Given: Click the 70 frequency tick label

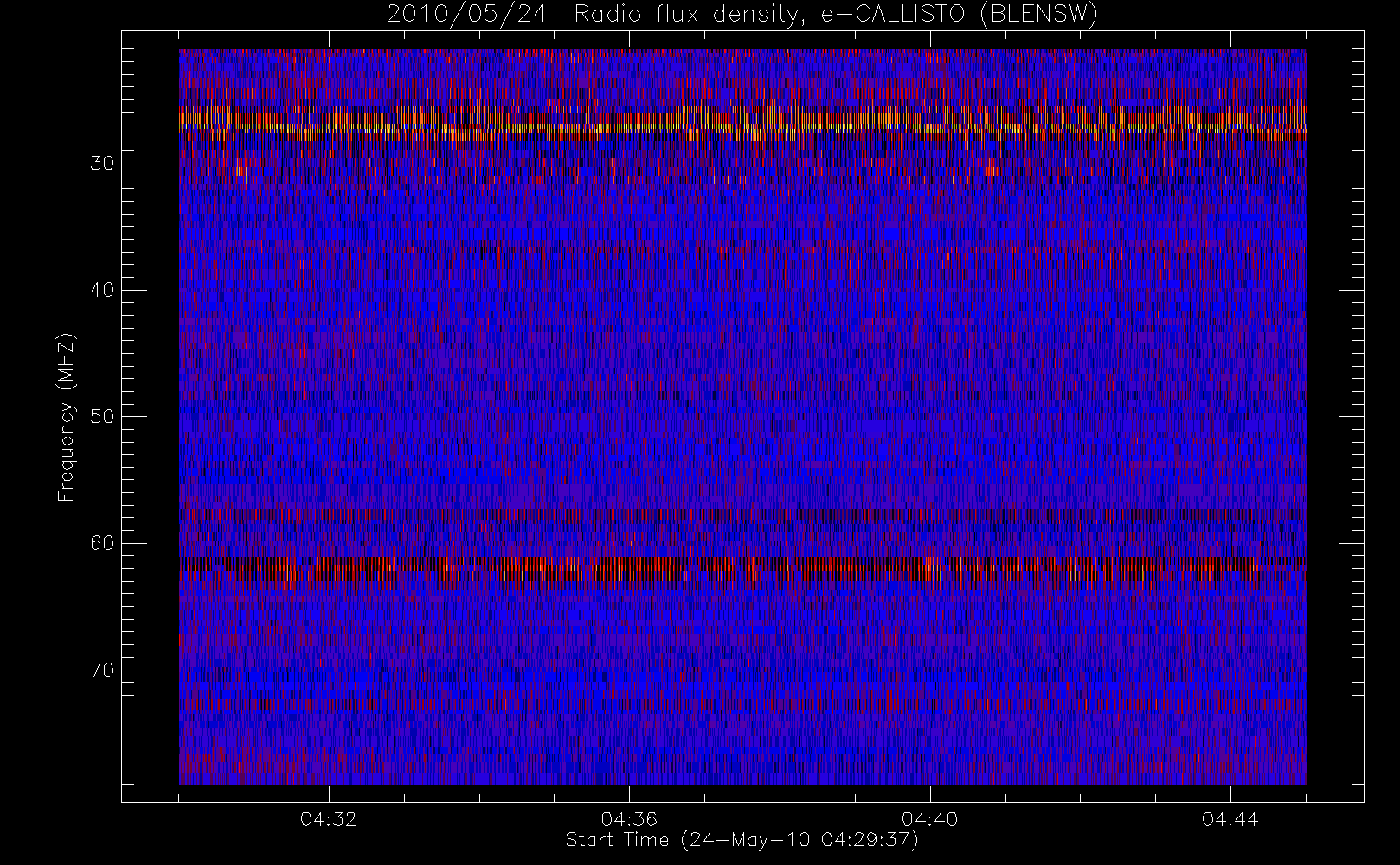Looking at the screenshot, I should [102, 670].
